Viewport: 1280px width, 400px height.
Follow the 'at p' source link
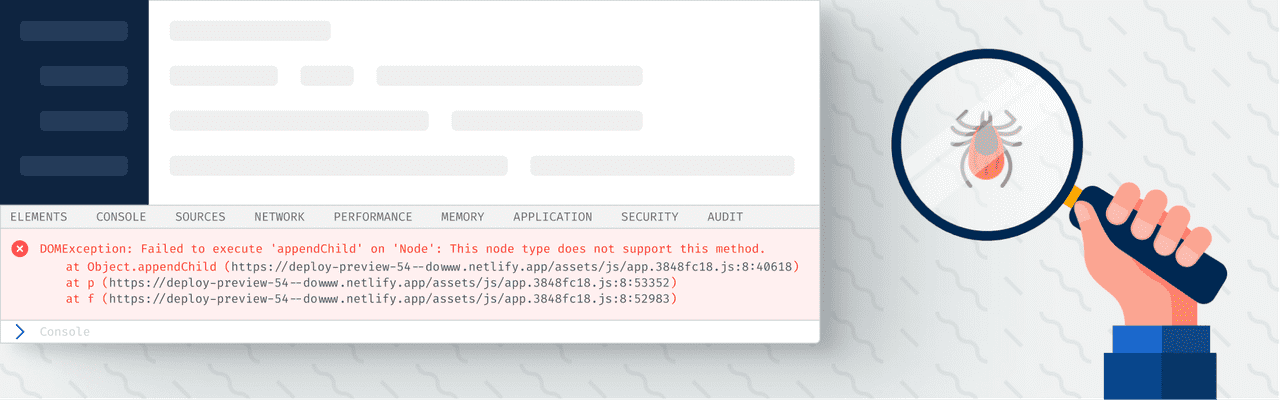pos(392,283)
